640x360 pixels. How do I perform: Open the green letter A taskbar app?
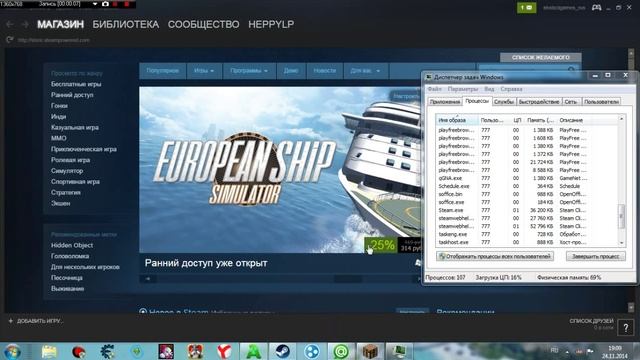[253, 351]
